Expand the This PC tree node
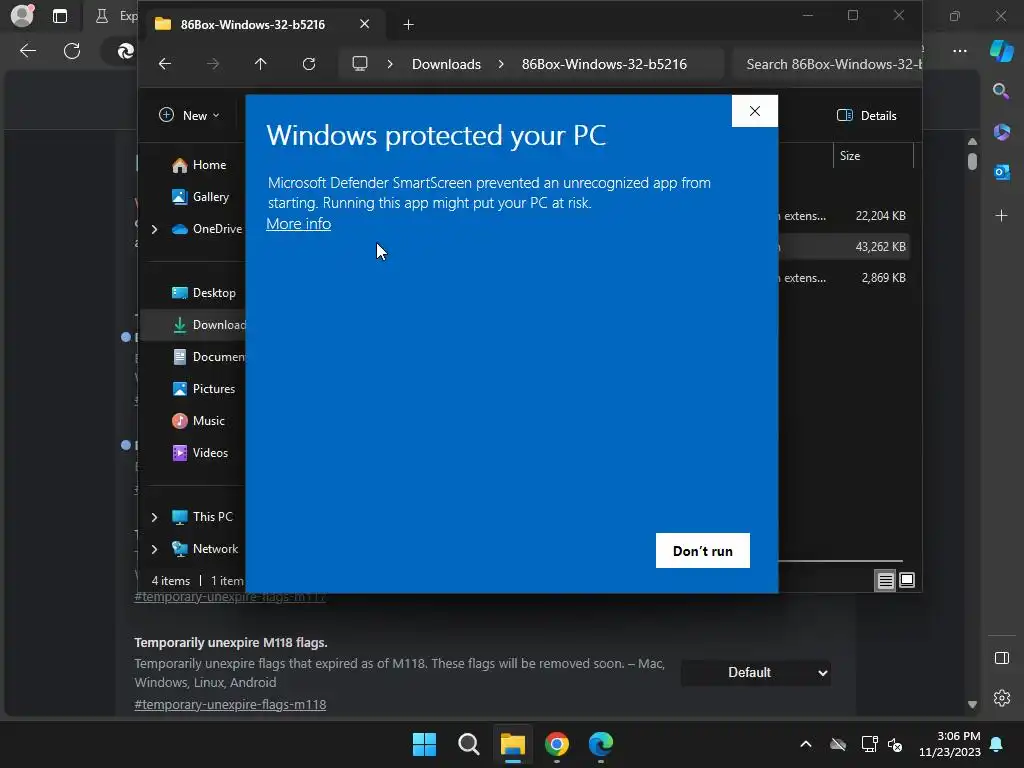Viewport: 1024px width, 768px height. click(154, 517)
